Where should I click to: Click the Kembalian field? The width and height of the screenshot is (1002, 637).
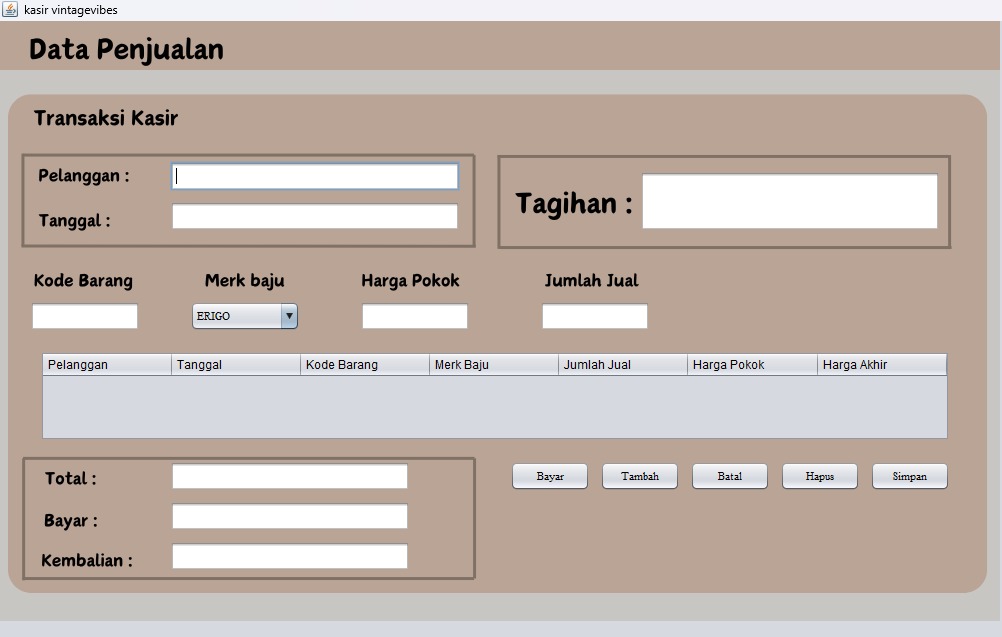pyautogui.click(x=289, y=556)
